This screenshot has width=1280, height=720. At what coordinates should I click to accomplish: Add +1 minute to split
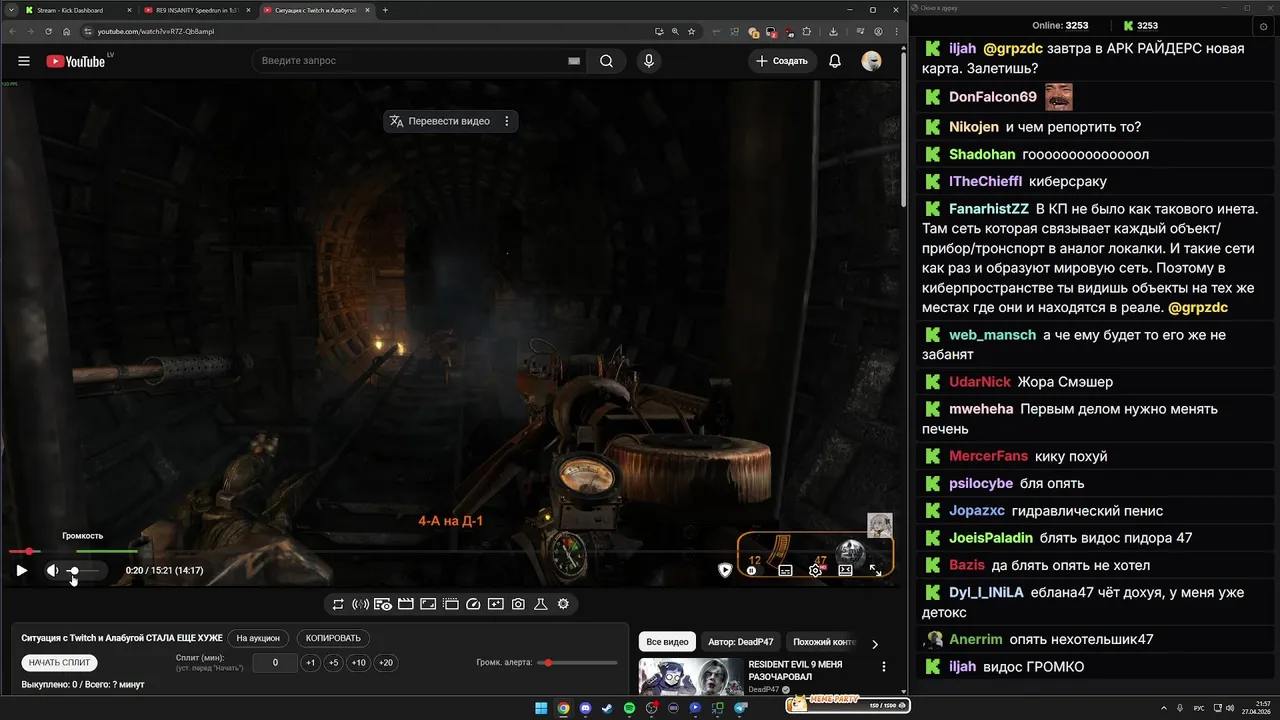[x=311, y=663]
